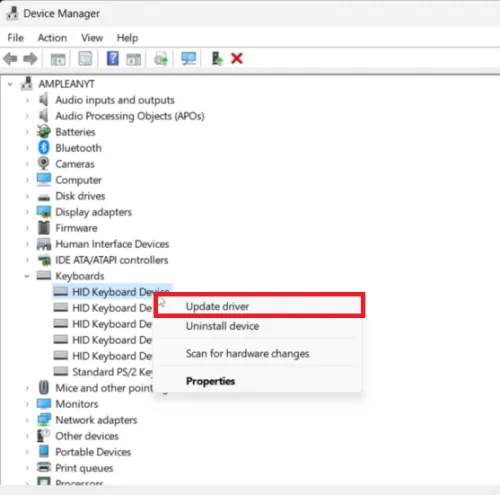The height and width of the screenshot is (495, 500).
Task: Expand the Batteries chevron
Action: tap(27, 132)
